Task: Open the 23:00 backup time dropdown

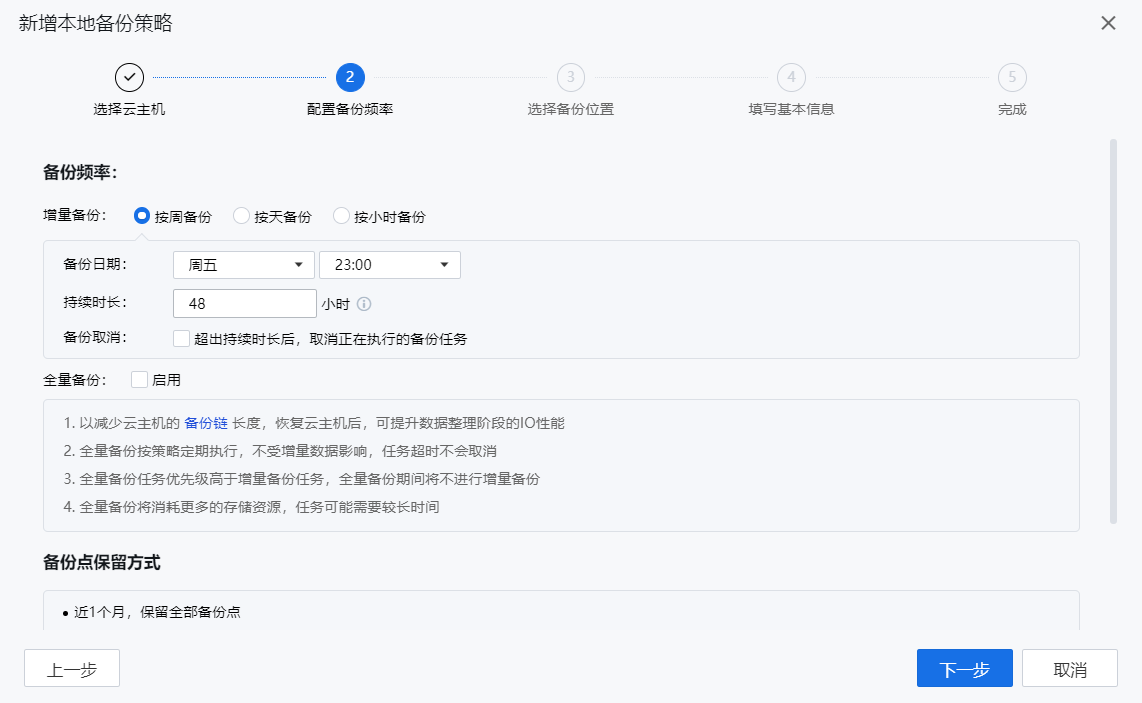Action: pos(389,265)
